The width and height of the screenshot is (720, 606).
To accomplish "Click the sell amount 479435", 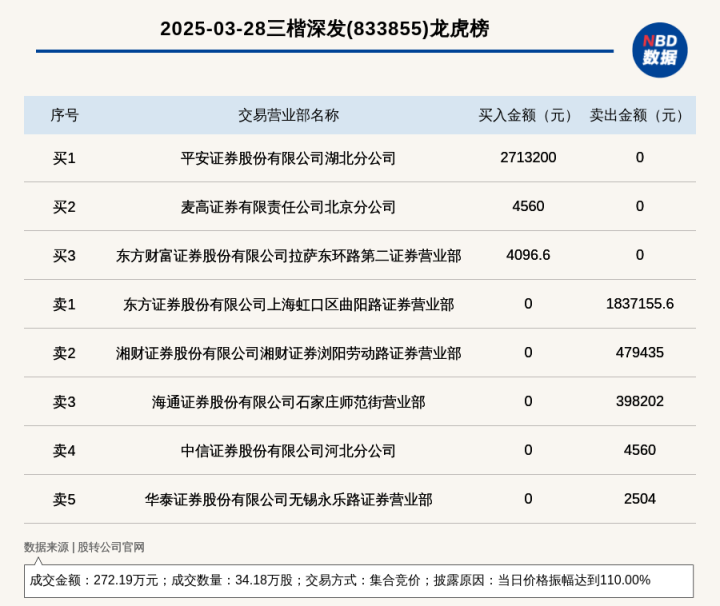I will [x=640, y=353].
